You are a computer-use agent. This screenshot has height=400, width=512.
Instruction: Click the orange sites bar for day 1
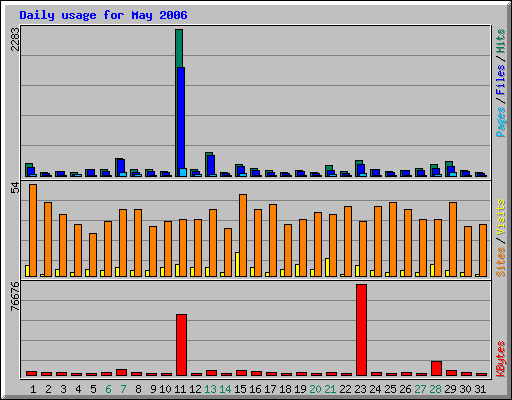click(x=33, y=230)
